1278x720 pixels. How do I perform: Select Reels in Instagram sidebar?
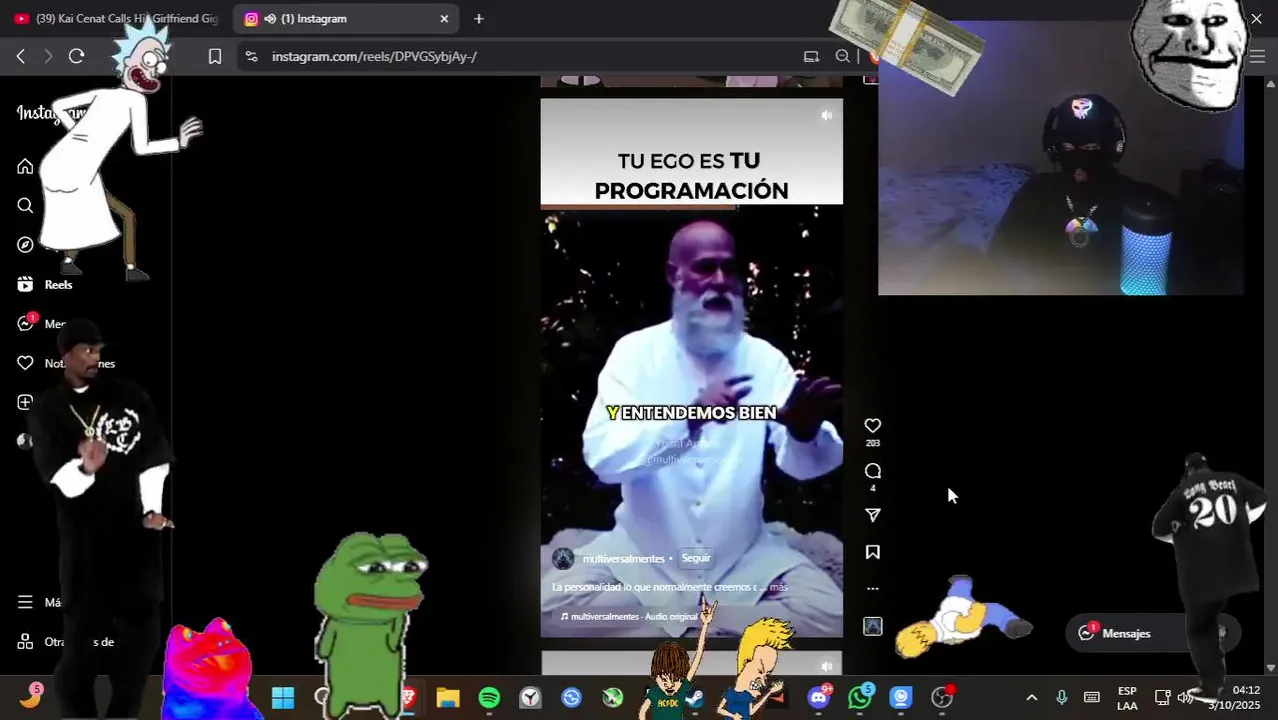tap(45, 284)
